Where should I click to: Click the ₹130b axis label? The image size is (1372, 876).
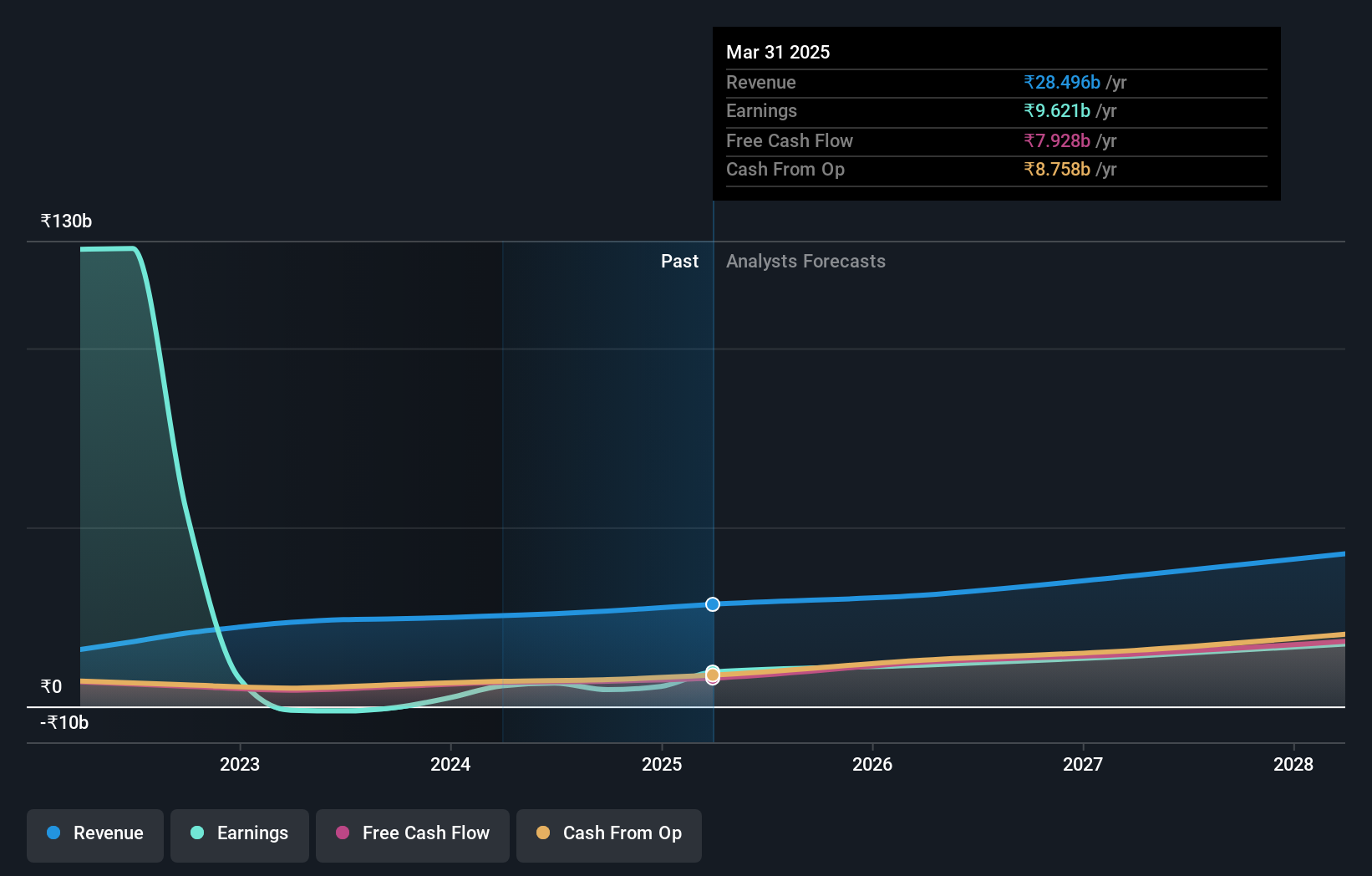point(65,221)
